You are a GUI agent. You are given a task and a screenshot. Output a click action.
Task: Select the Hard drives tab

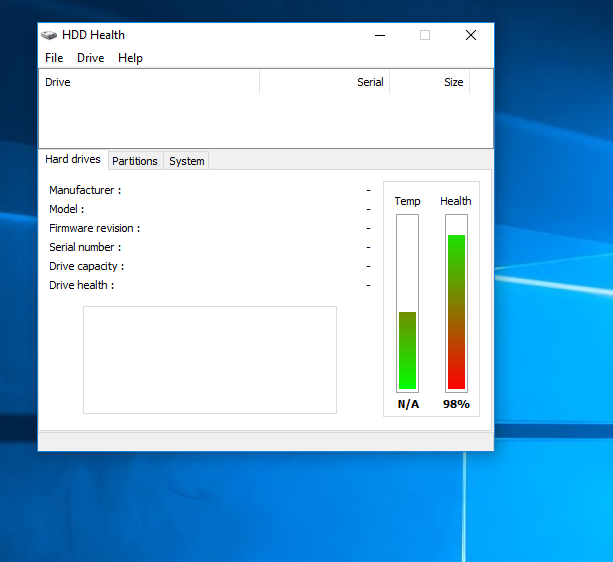[x=73, y=160]
